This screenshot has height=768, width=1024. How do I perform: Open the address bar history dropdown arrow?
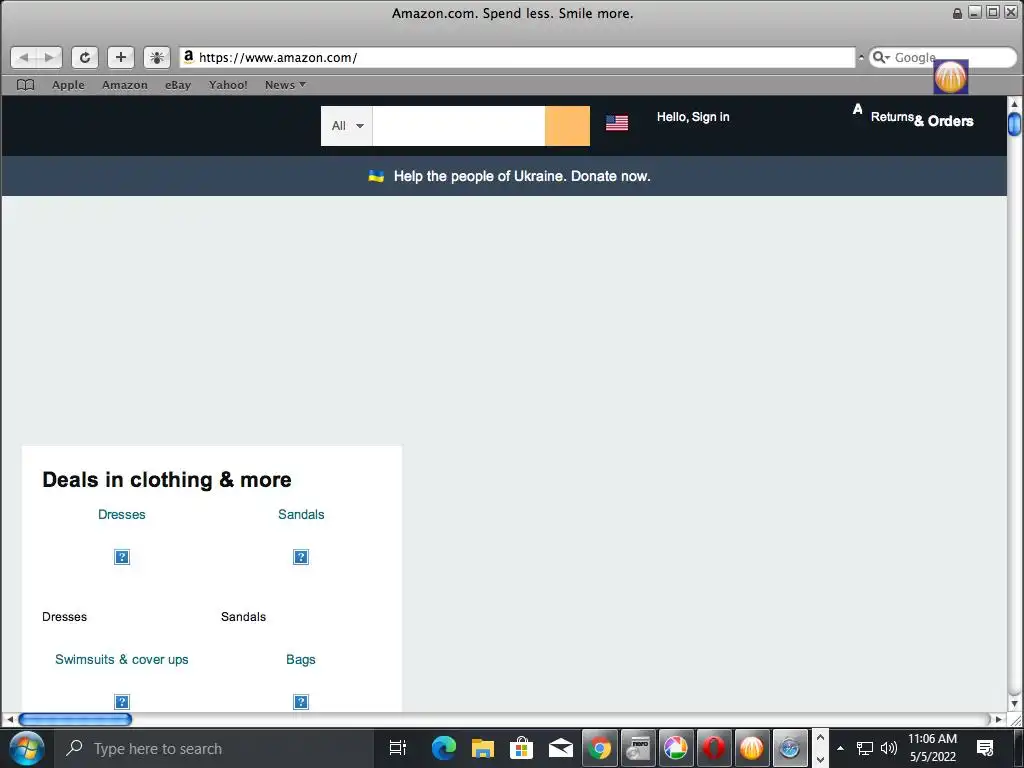[861, 57]
